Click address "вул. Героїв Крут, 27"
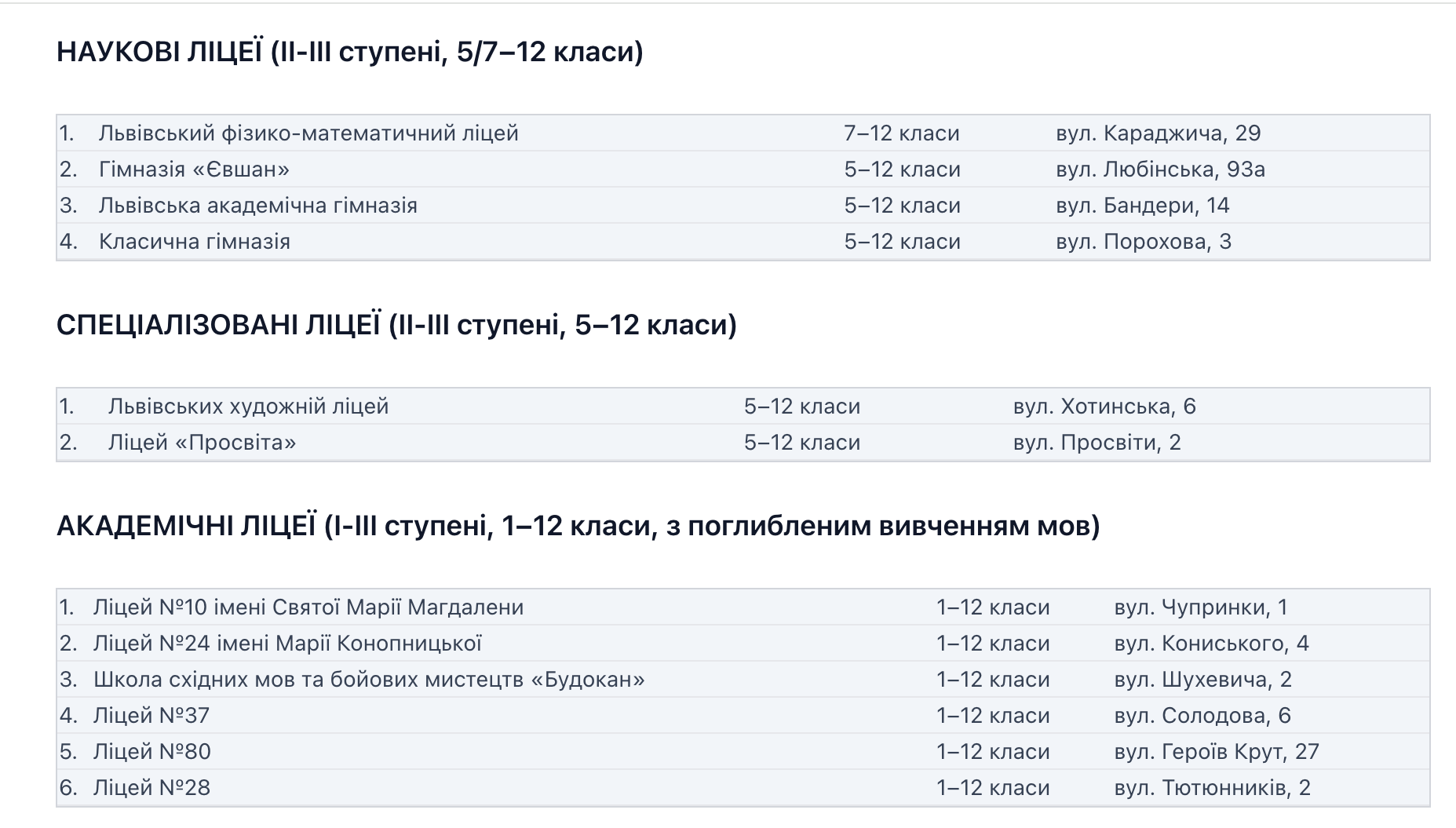Image resolution: width=1456 pixels, height=828 pixels. (x=1216, y=752)
